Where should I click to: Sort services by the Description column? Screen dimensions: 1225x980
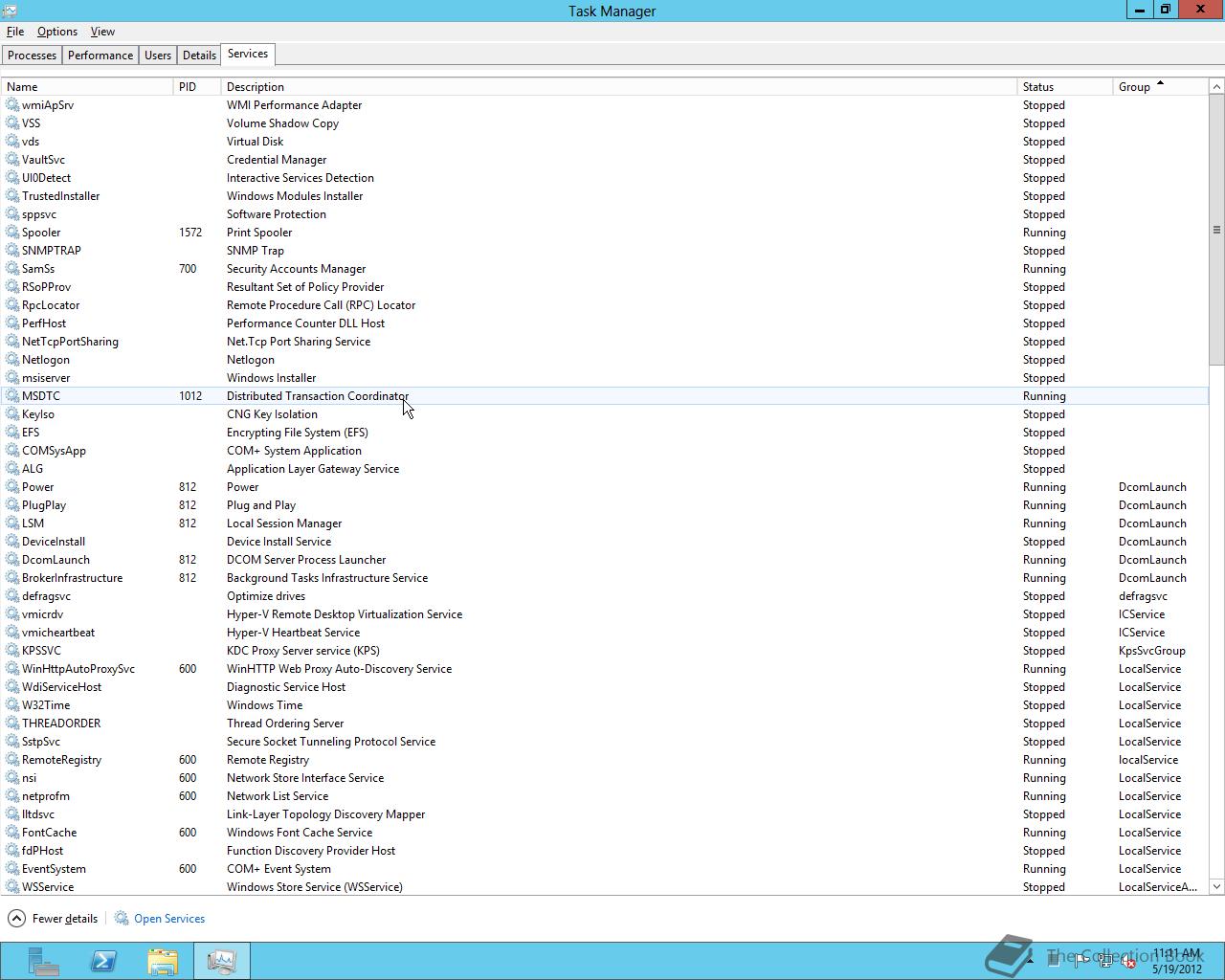[x=619, y=87]
